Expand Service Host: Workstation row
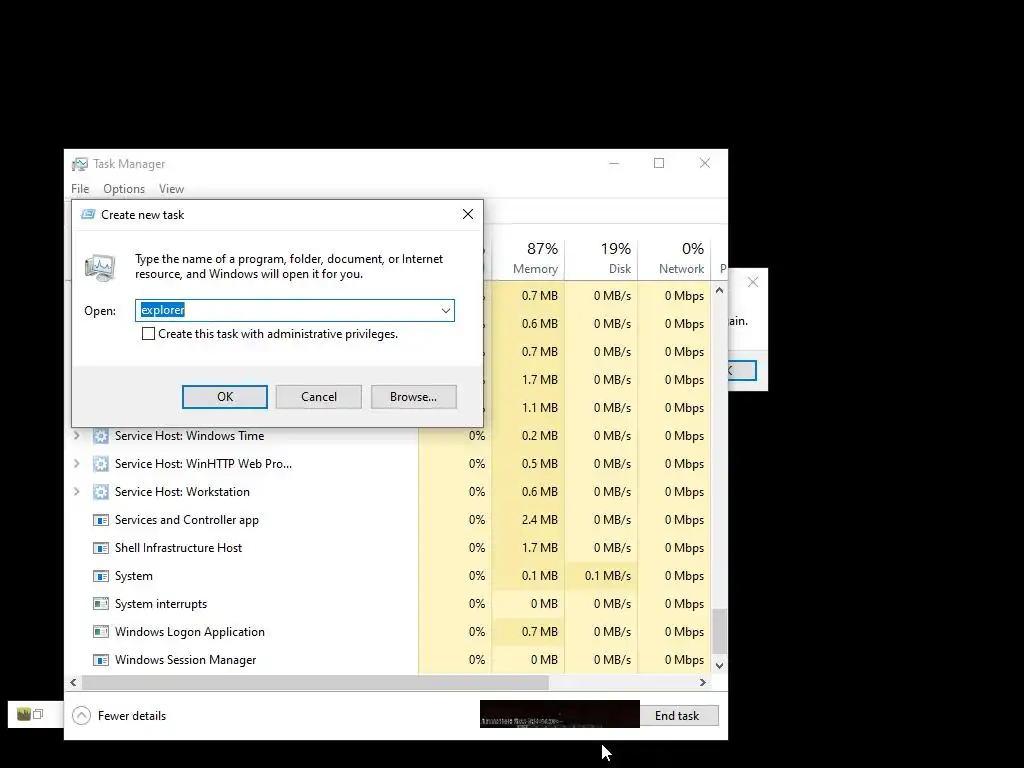 click(x=77, y=492)
